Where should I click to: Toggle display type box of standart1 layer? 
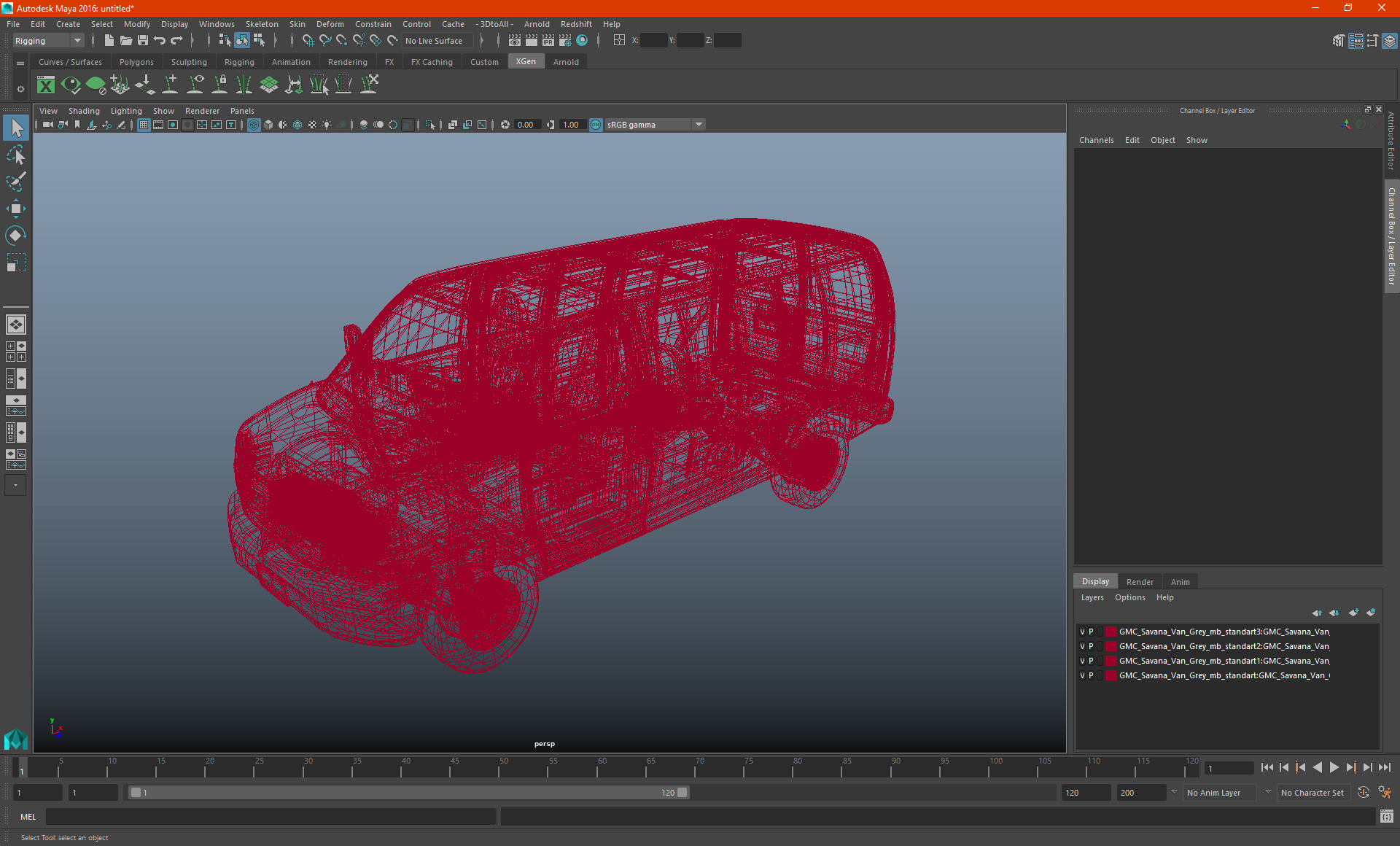(1100, 661)
